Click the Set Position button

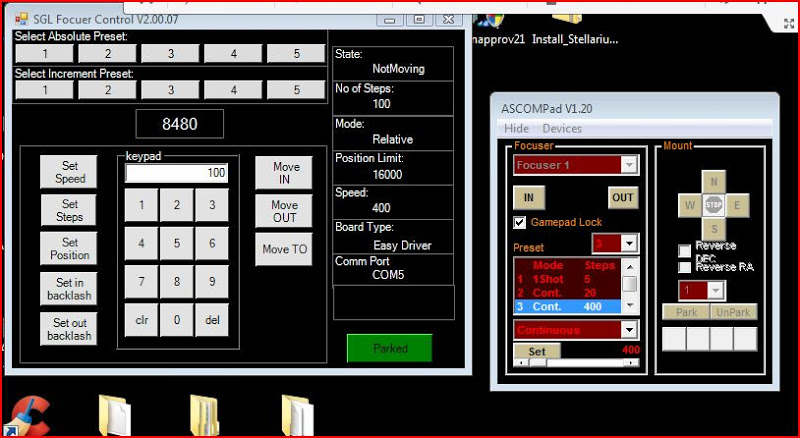69,249
